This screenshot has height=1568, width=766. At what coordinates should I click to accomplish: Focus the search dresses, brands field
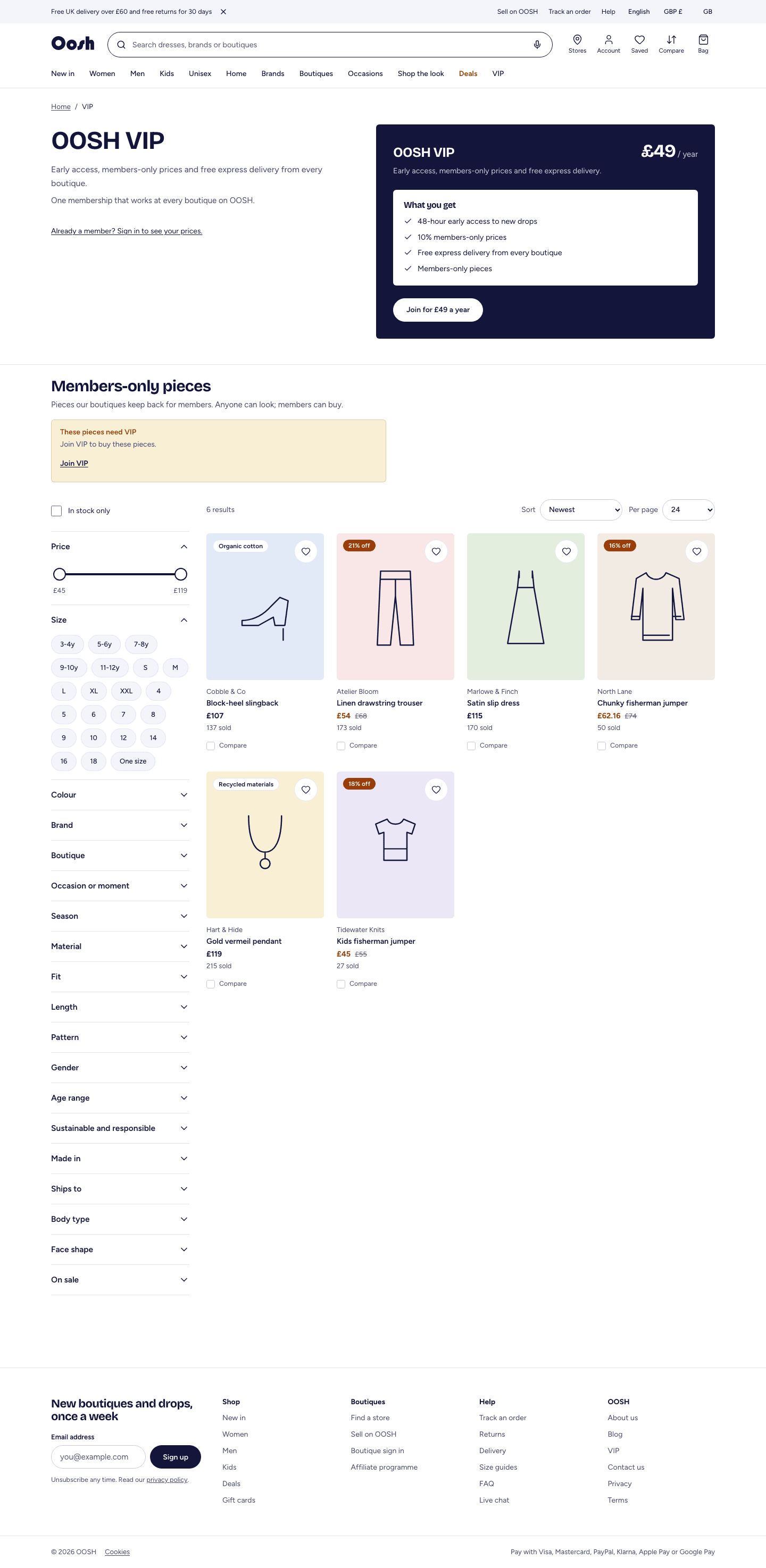329,45
